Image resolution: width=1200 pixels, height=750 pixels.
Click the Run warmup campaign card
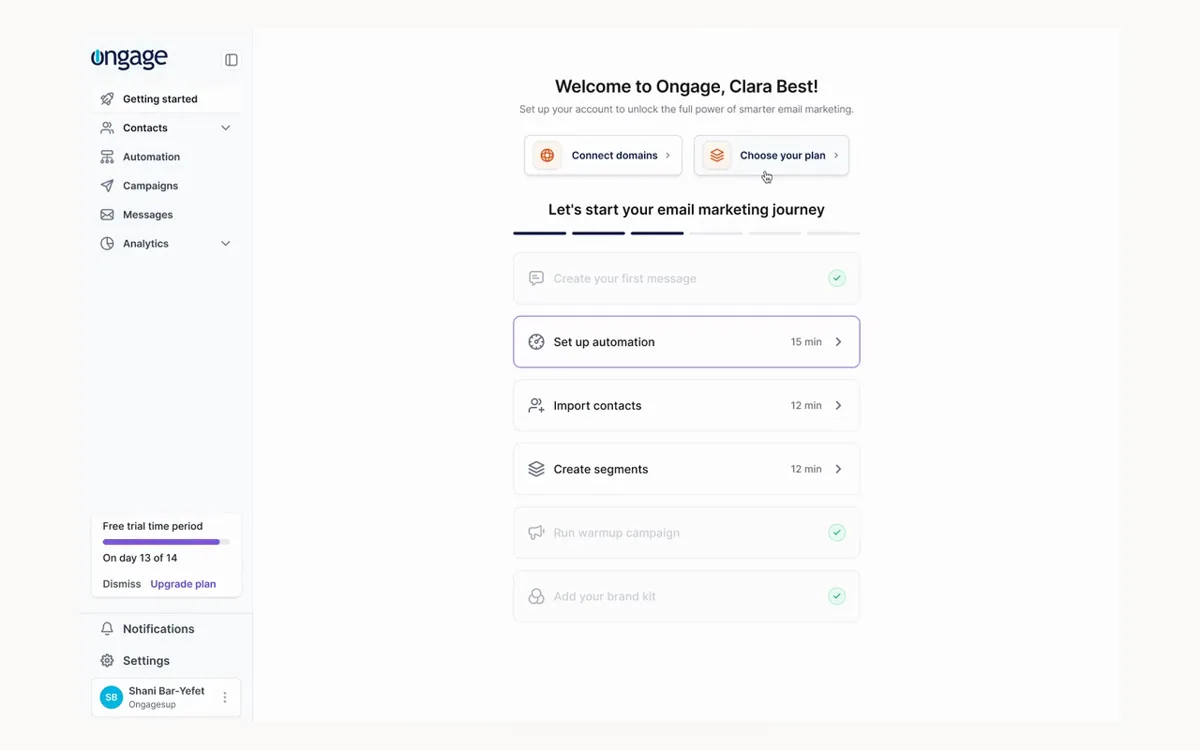coord(686,533)
